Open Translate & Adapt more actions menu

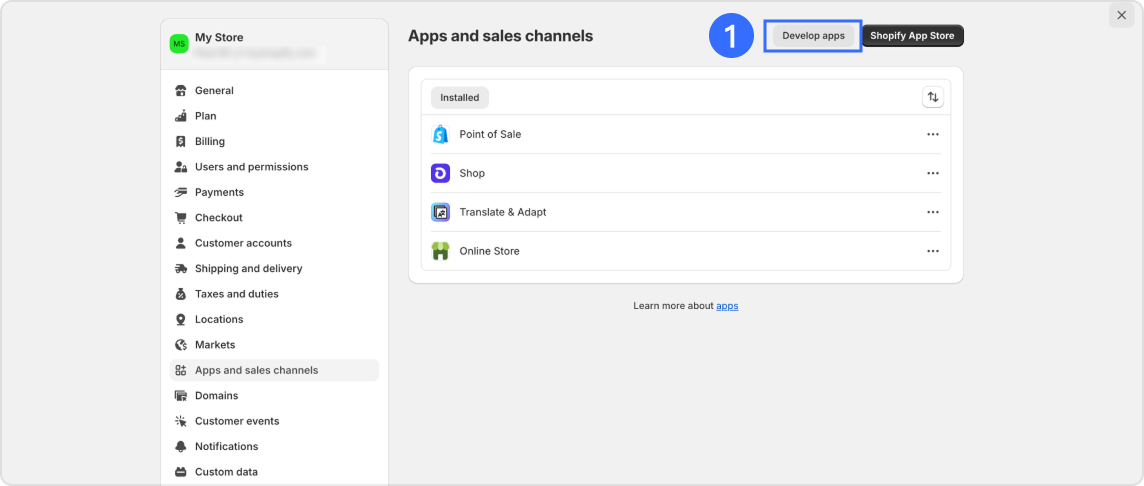(x=932, y=212)
